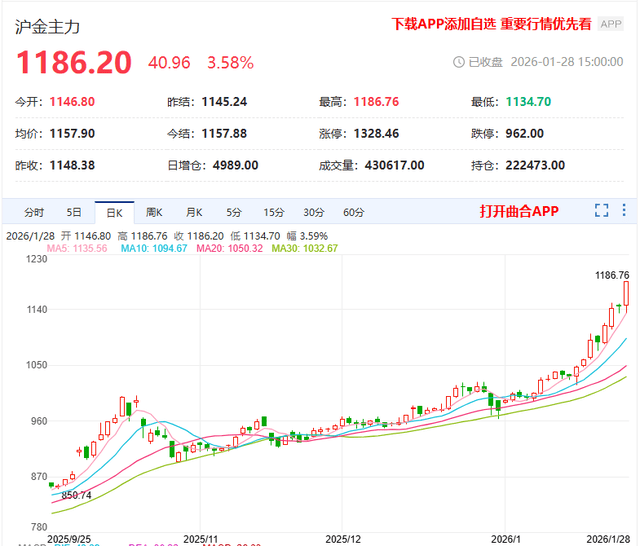Click the 1186.76 high label on chart
640x546 pixels.
[612, 275]
